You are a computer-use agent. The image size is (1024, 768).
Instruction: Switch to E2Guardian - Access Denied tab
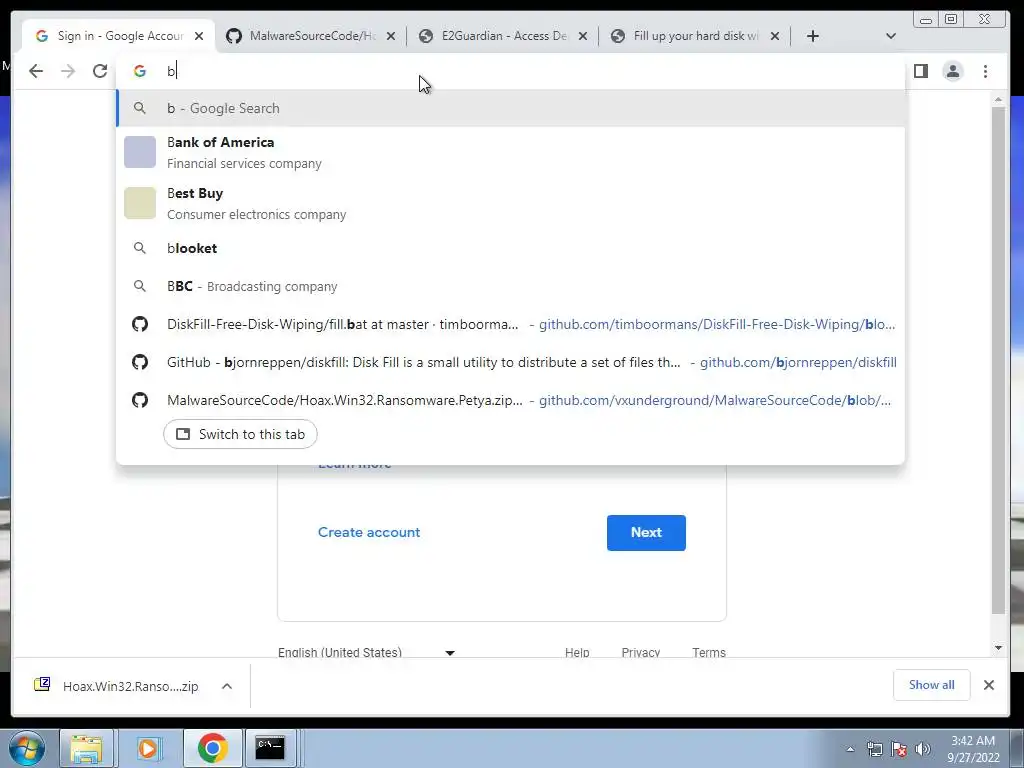pyautogui.click(x=504, y=36)
